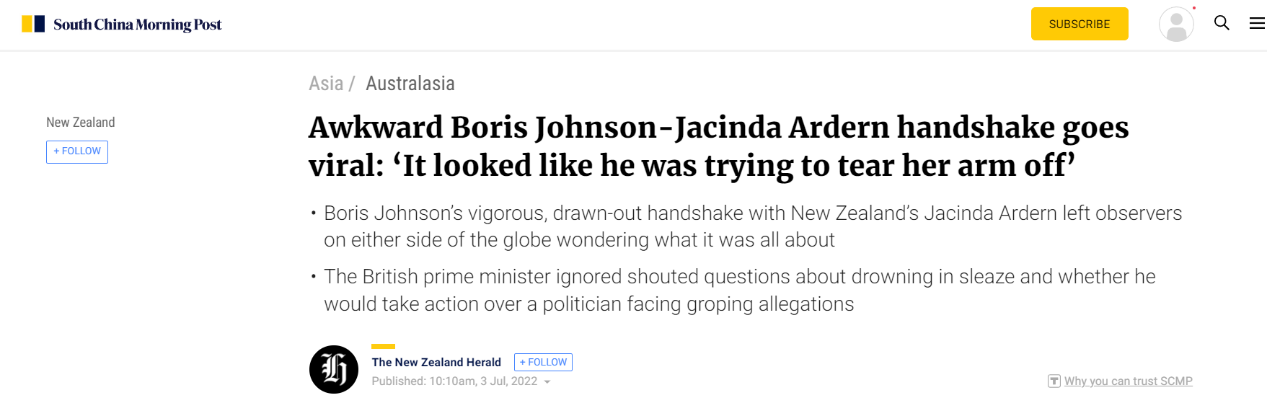
Task: Open the South China Morning Post wordmark homepage link
Action: 137,24
